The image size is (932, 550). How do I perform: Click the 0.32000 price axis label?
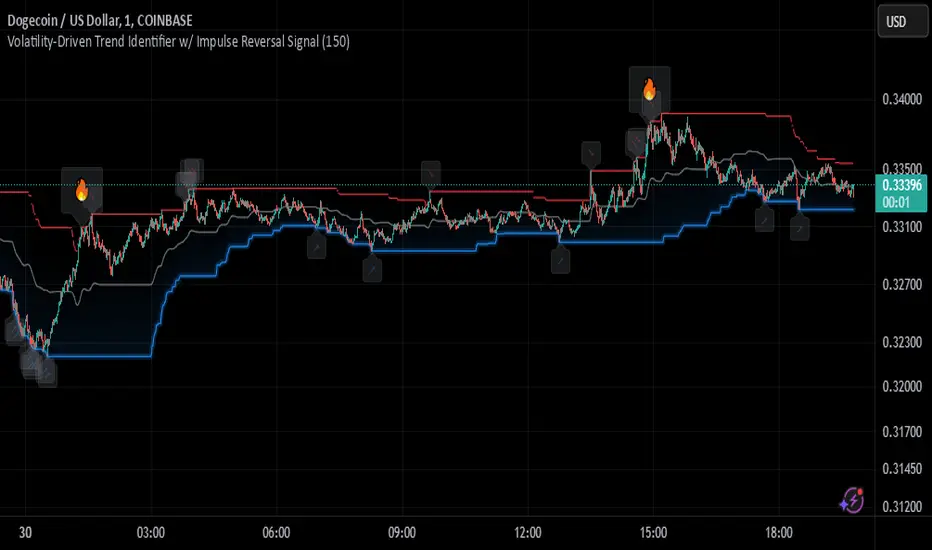tap(902, 386)
